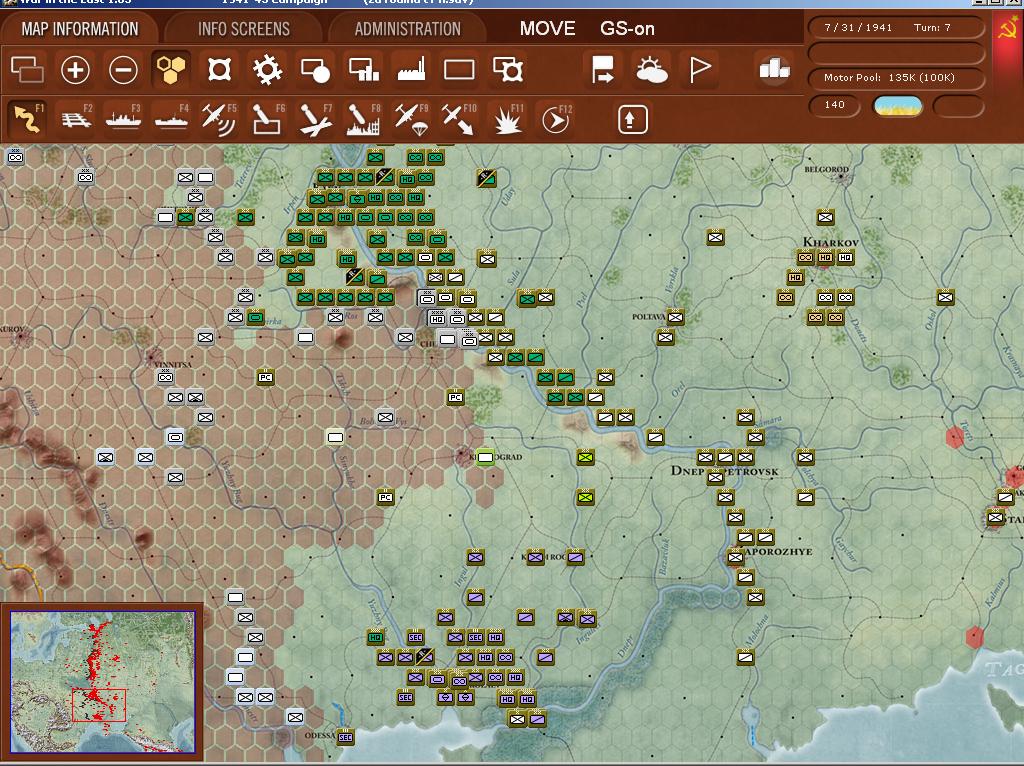
Task: Select the F8 bomb city mode
Action: (x=364, y=119)
